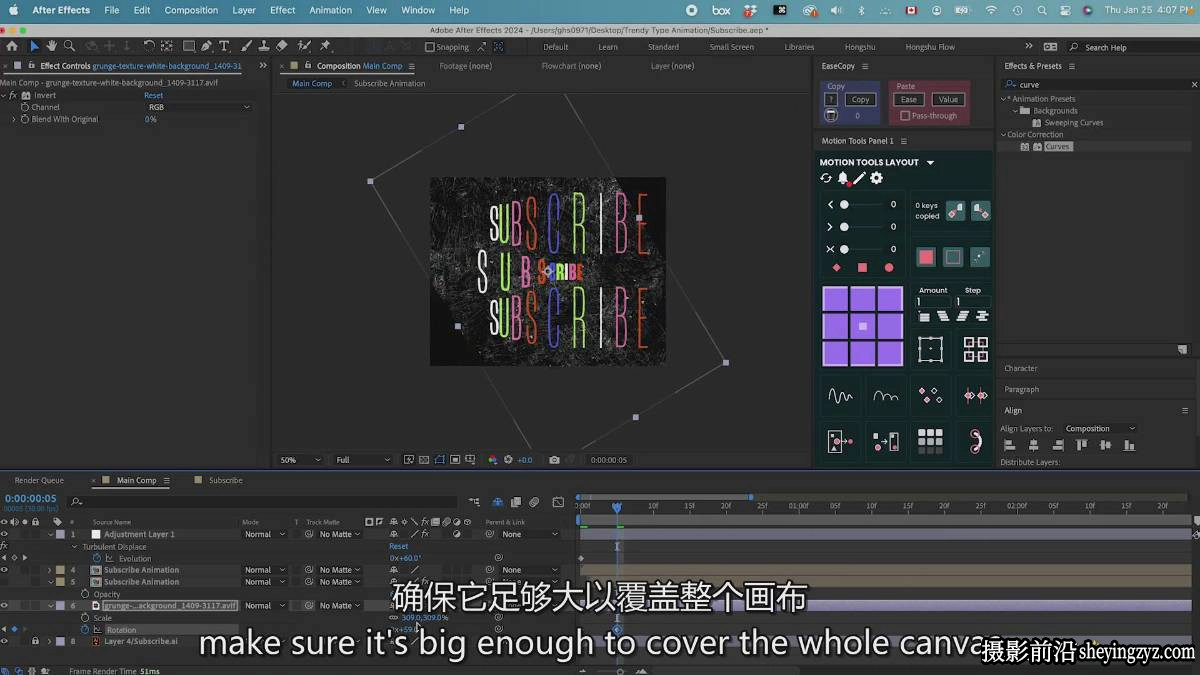Switch to Small Screen workspace
1200x675 pixels.
732,47
